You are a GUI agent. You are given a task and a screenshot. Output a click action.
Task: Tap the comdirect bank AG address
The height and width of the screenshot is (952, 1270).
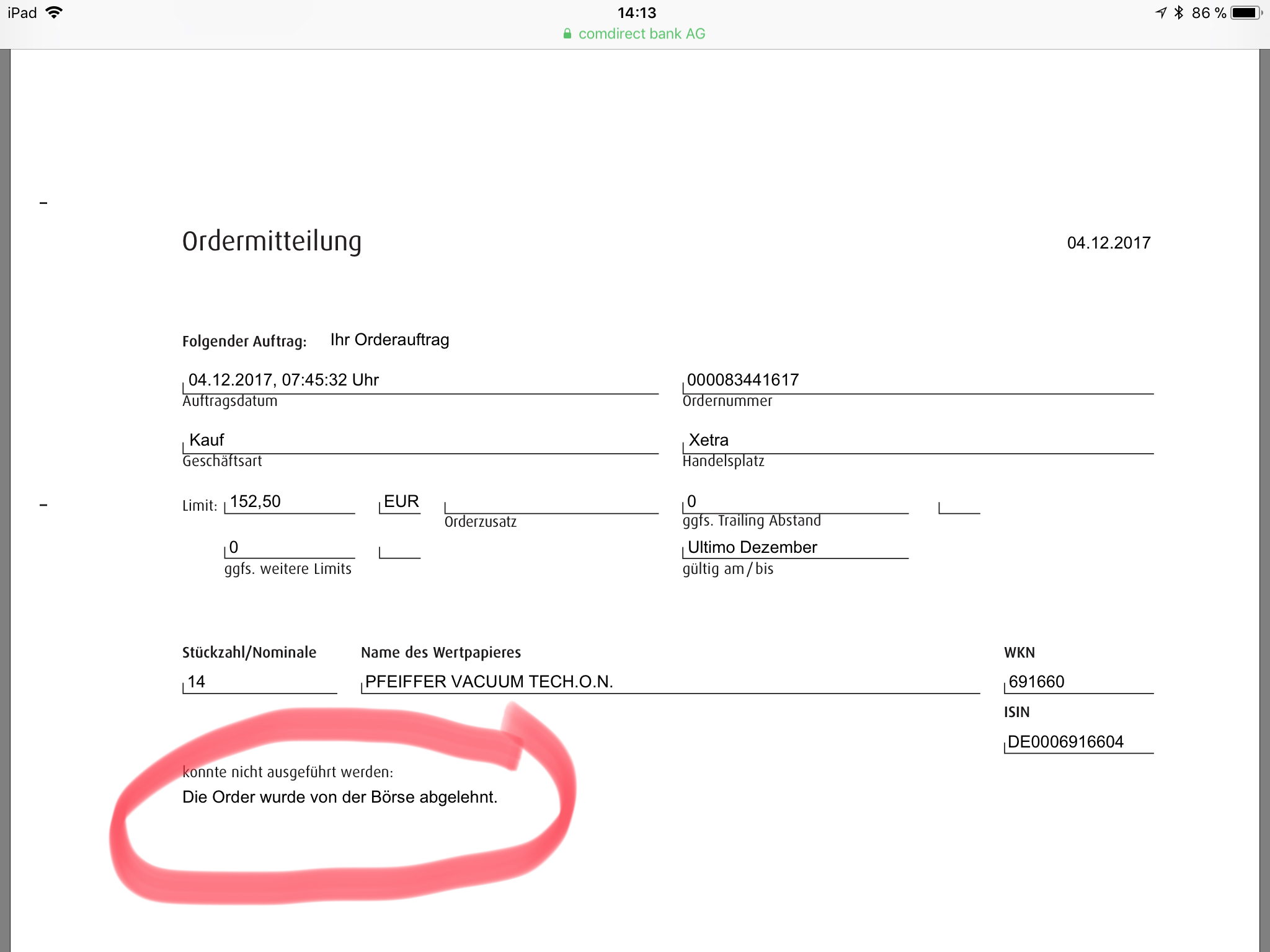pyautogui.click(x=641, y=34)
